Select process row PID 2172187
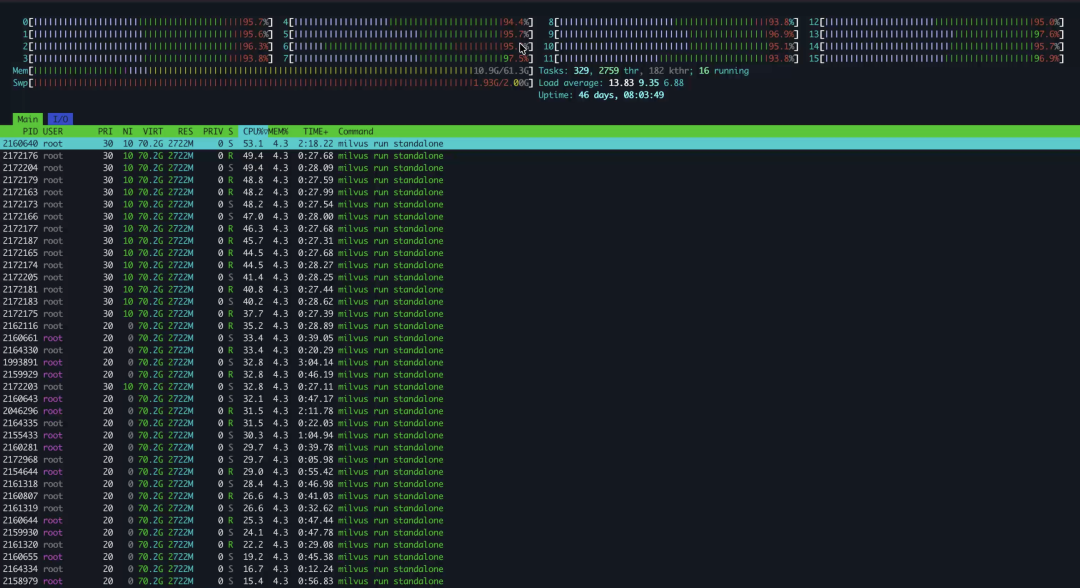 tap(540, 241)
